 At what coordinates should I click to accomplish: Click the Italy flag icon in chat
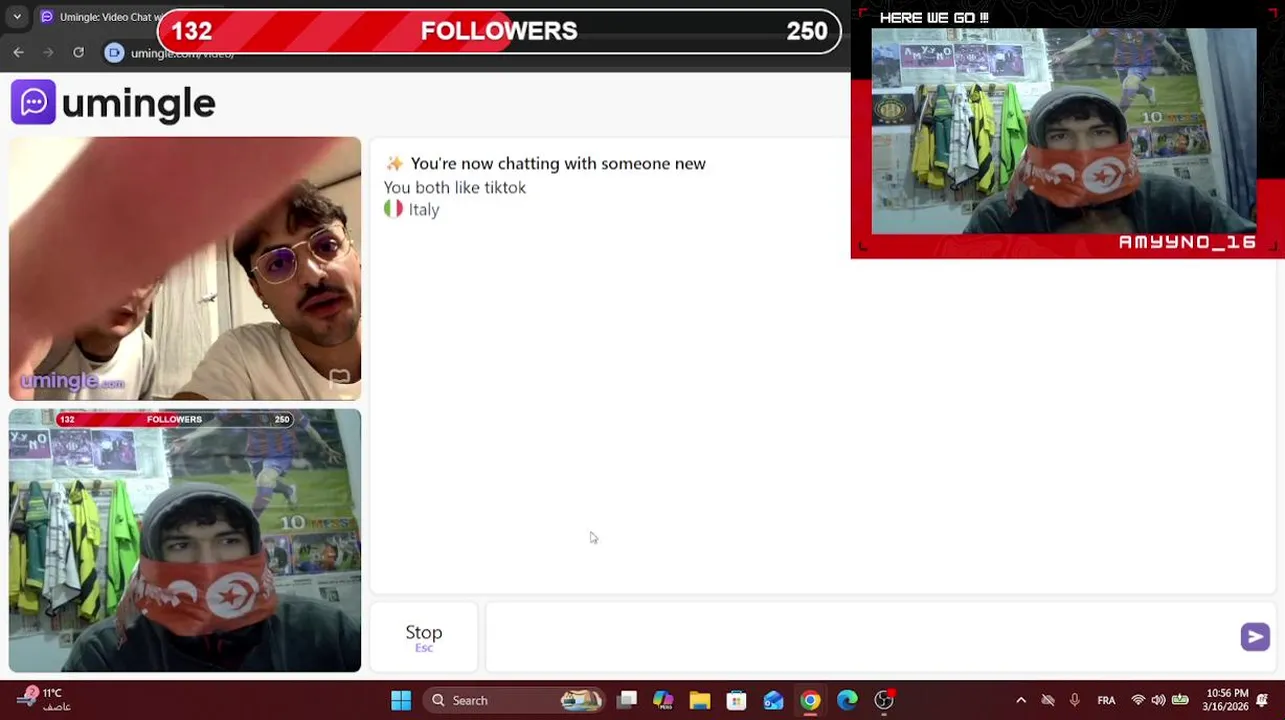coord(393,209)
